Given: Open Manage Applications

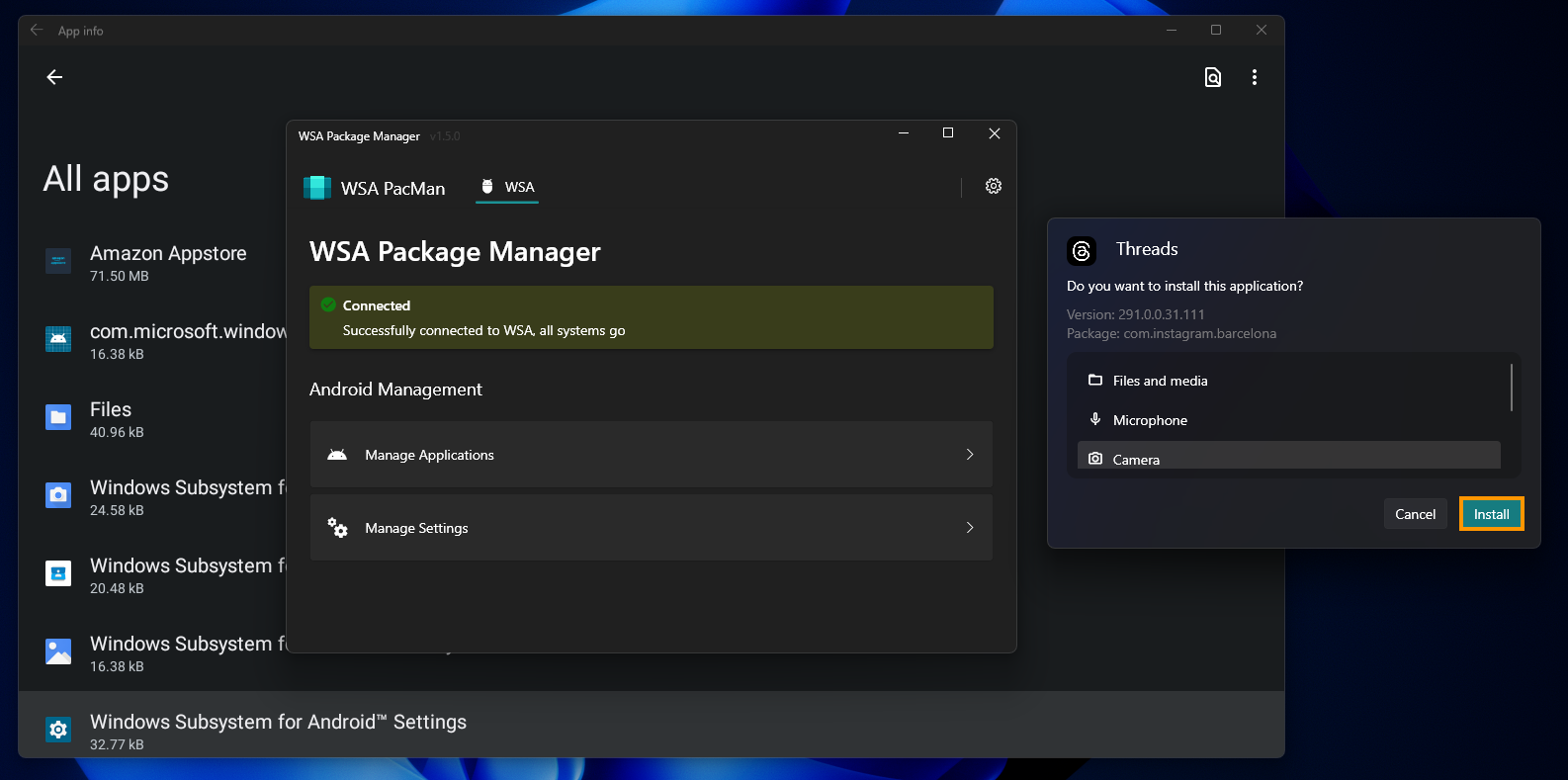Looking at the screenshot, I should (652, 455).
